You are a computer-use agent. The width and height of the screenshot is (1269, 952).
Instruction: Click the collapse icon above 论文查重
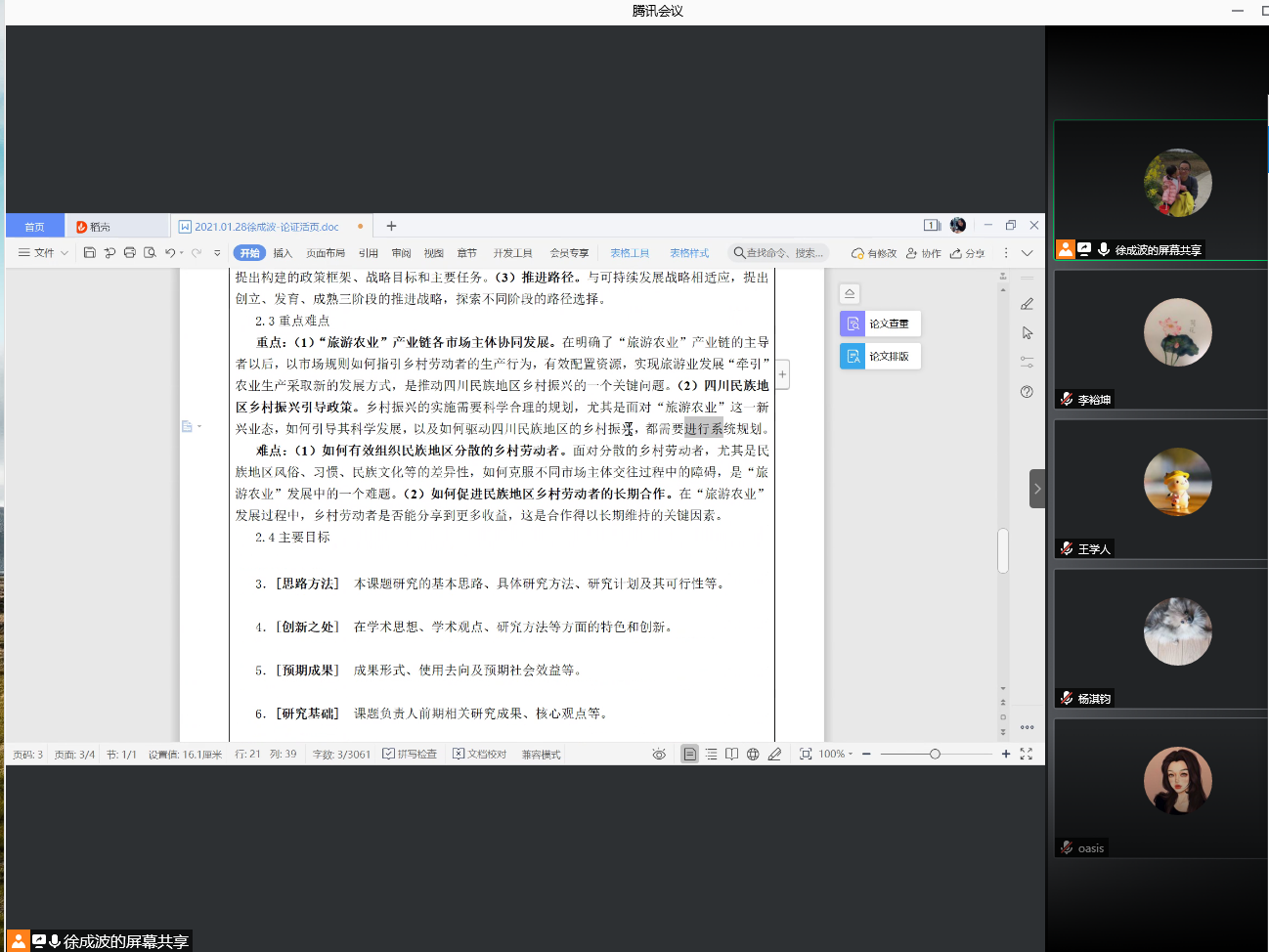[x=850, y=293]
